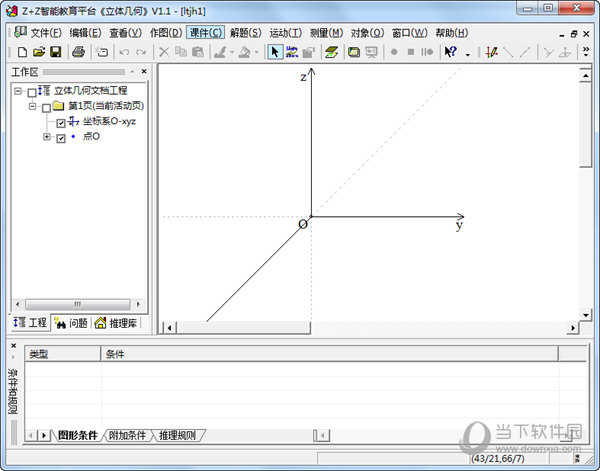Select 坐标系O-xyz tree item

tap(109, 122)
